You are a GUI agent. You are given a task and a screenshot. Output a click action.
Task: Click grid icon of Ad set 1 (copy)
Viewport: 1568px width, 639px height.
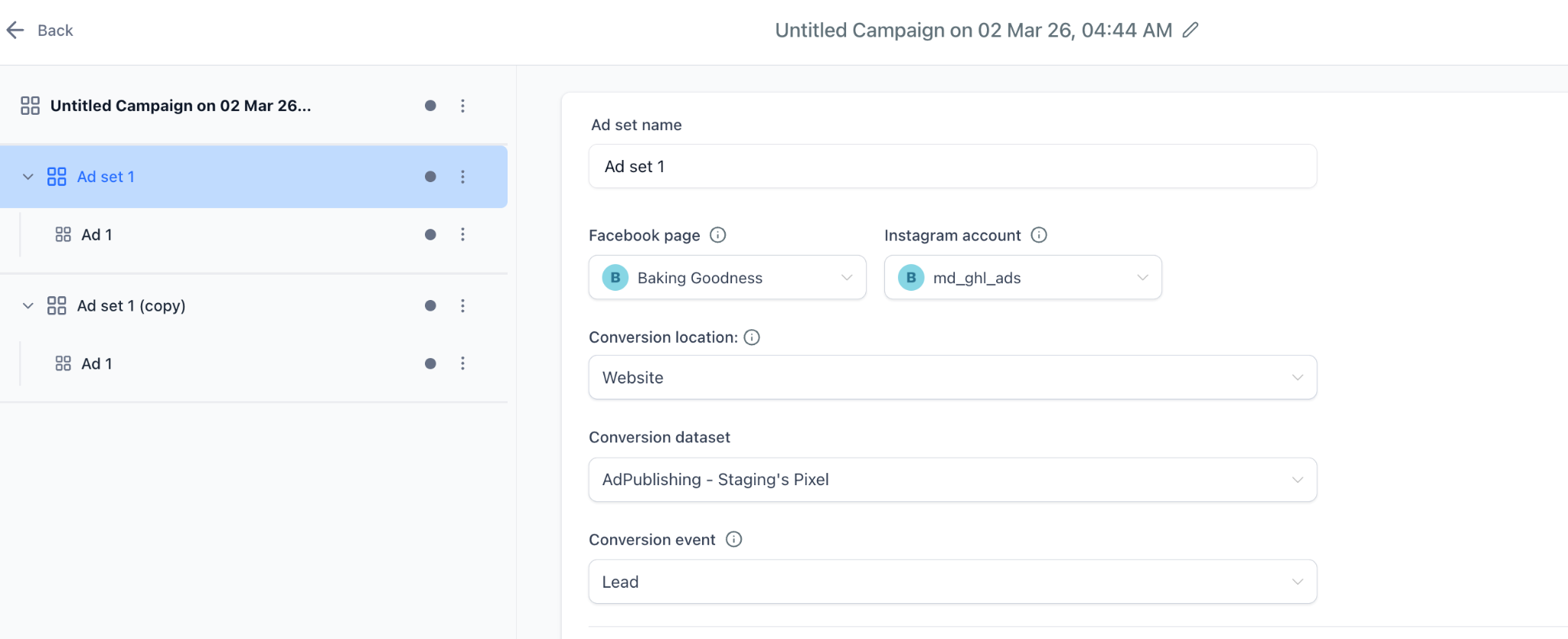57,306
